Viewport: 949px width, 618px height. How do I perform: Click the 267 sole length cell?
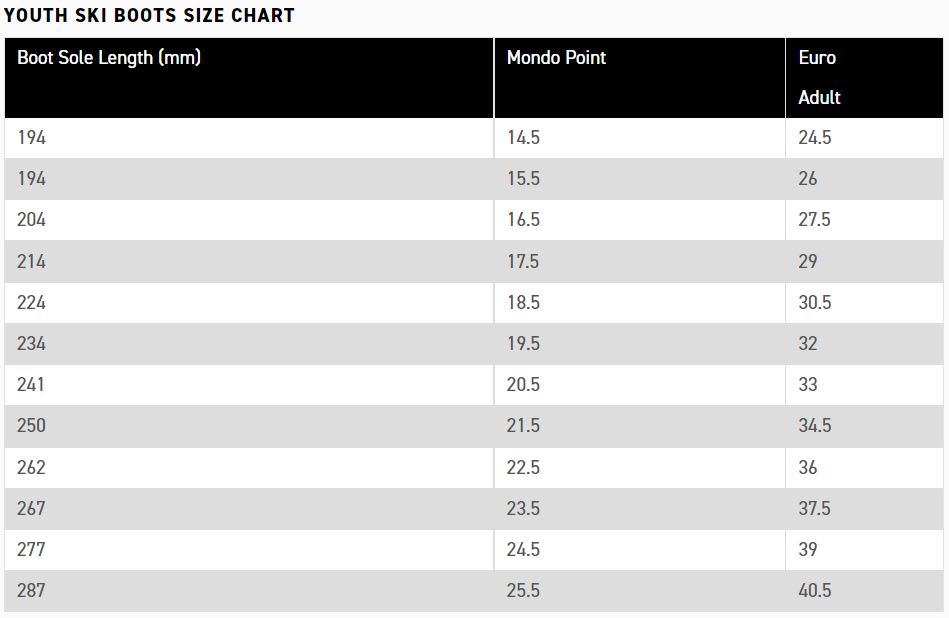click(x=249, y=508)
